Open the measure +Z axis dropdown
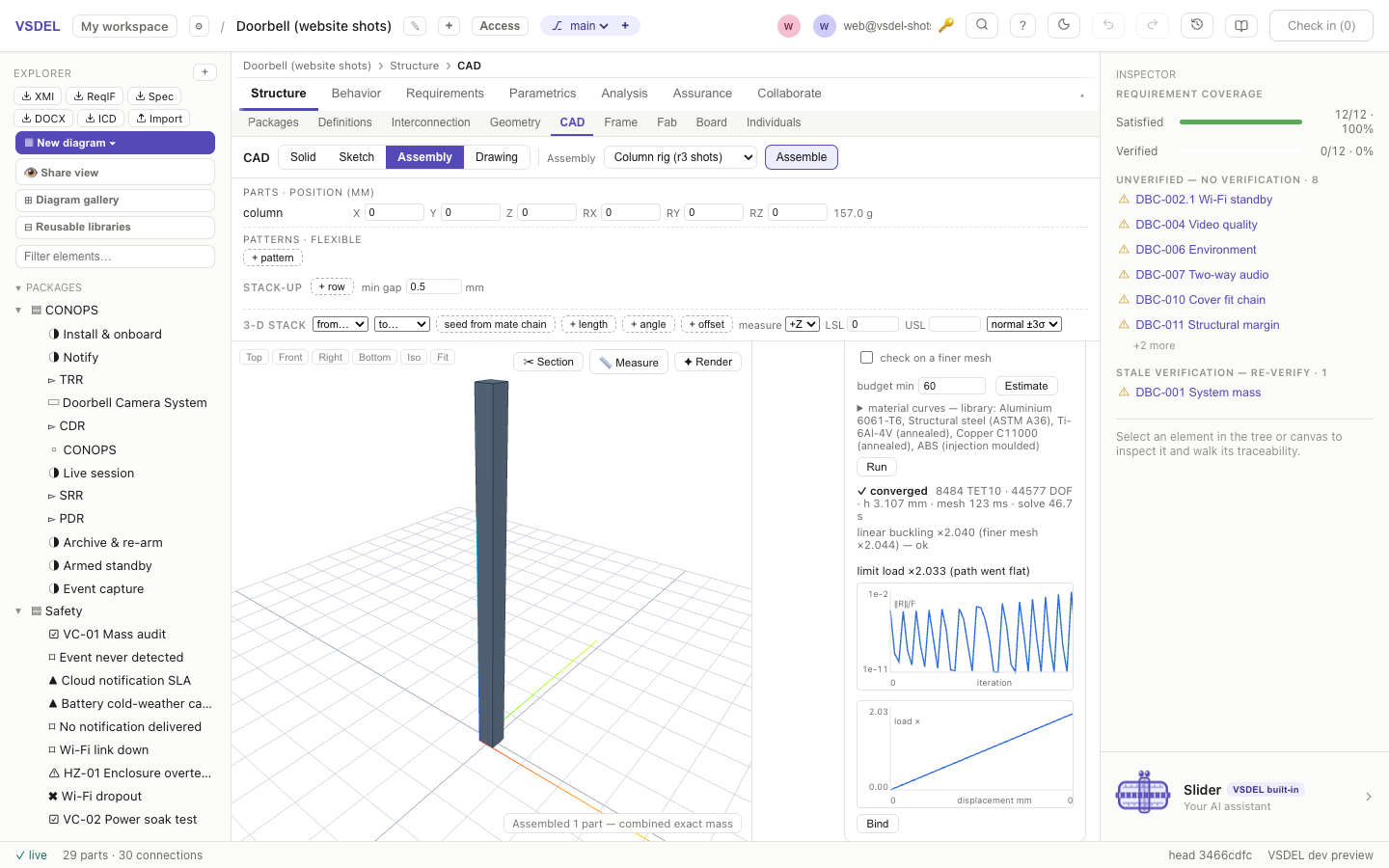 [x=803, y=324]
